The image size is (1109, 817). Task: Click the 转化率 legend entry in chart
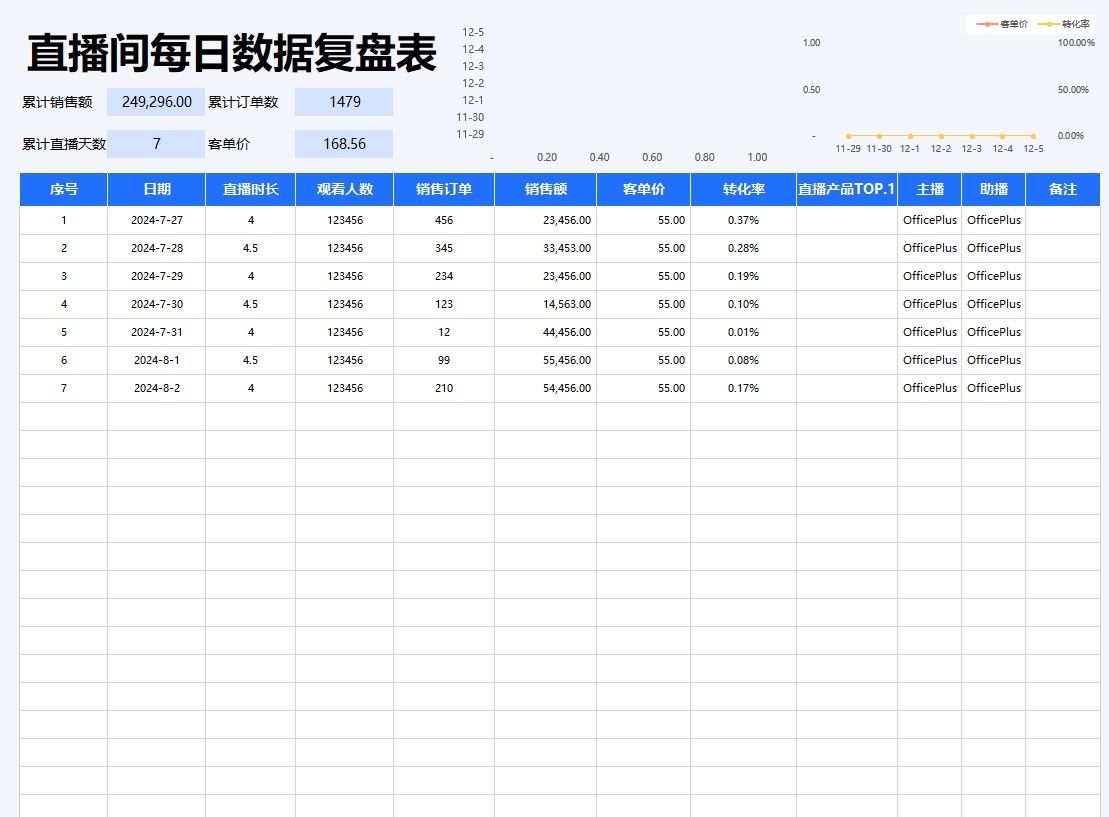tap(1064, 24)
